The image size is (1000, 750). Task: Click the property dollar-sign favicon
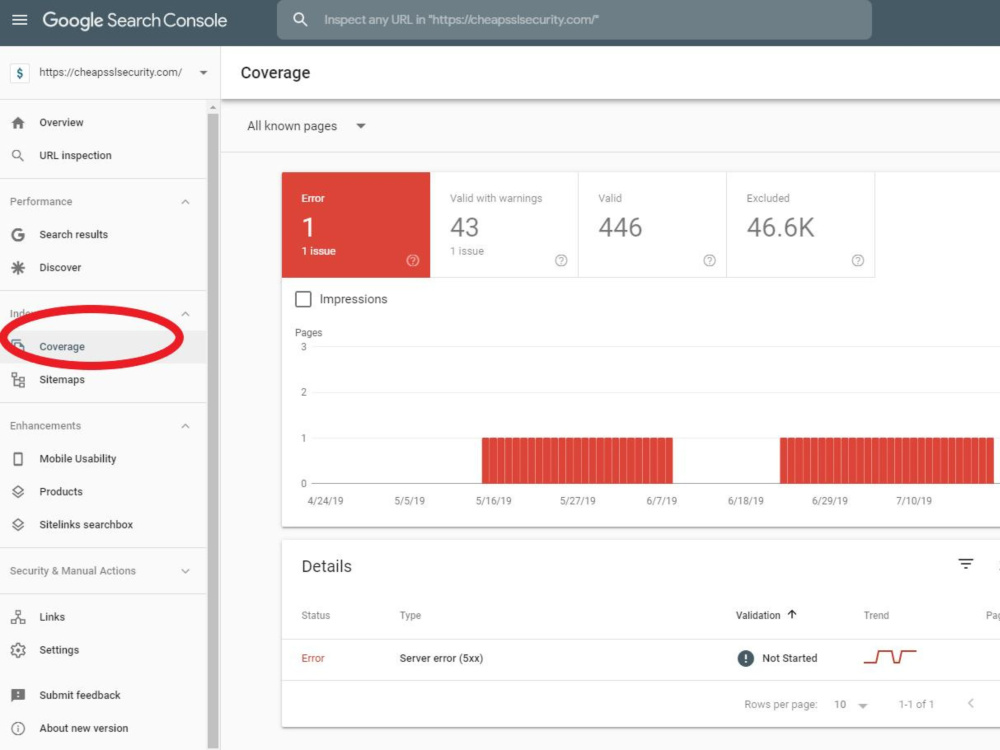coord(20,73)
